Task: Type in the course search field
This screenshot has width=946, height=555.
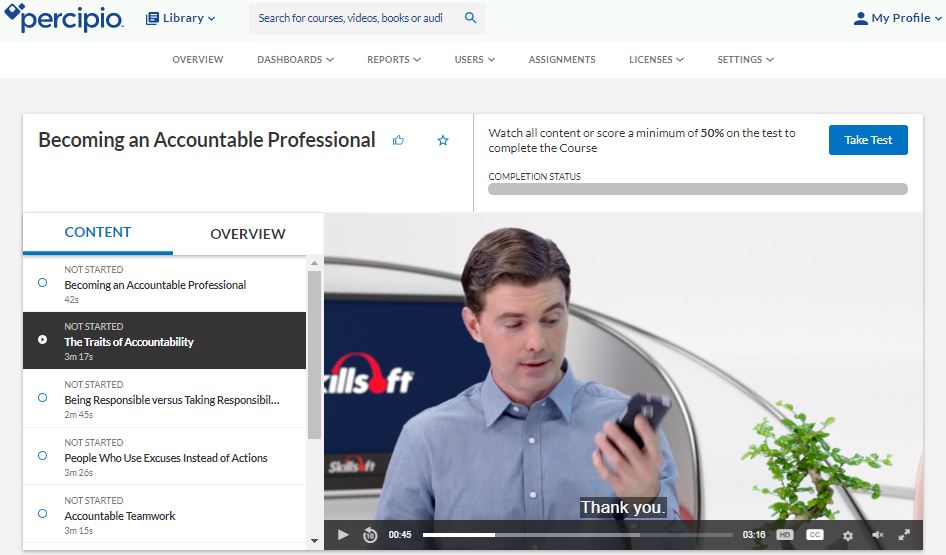Action: tap(352, 18)
